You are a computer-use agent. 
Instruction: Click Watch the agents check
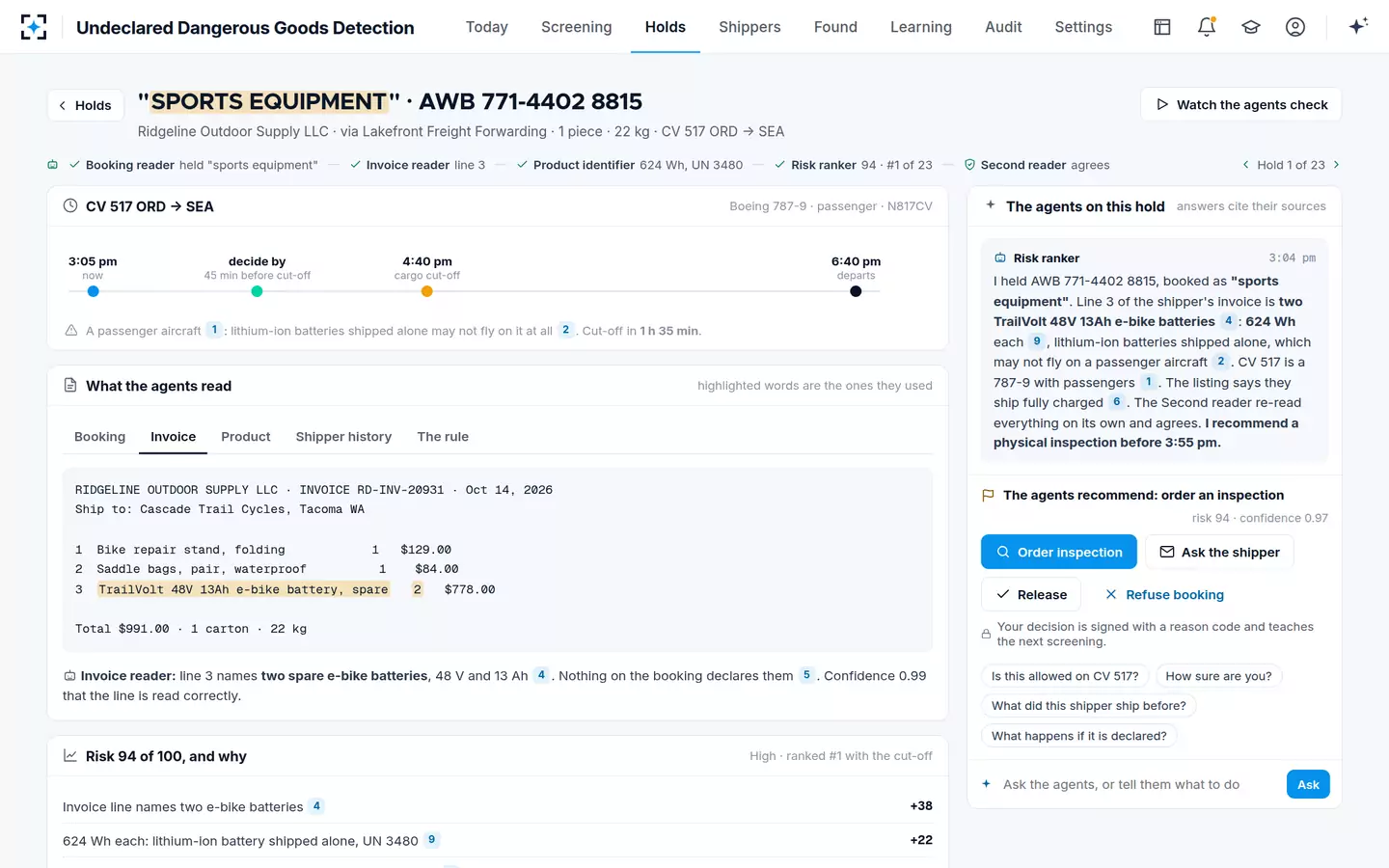1240,104
